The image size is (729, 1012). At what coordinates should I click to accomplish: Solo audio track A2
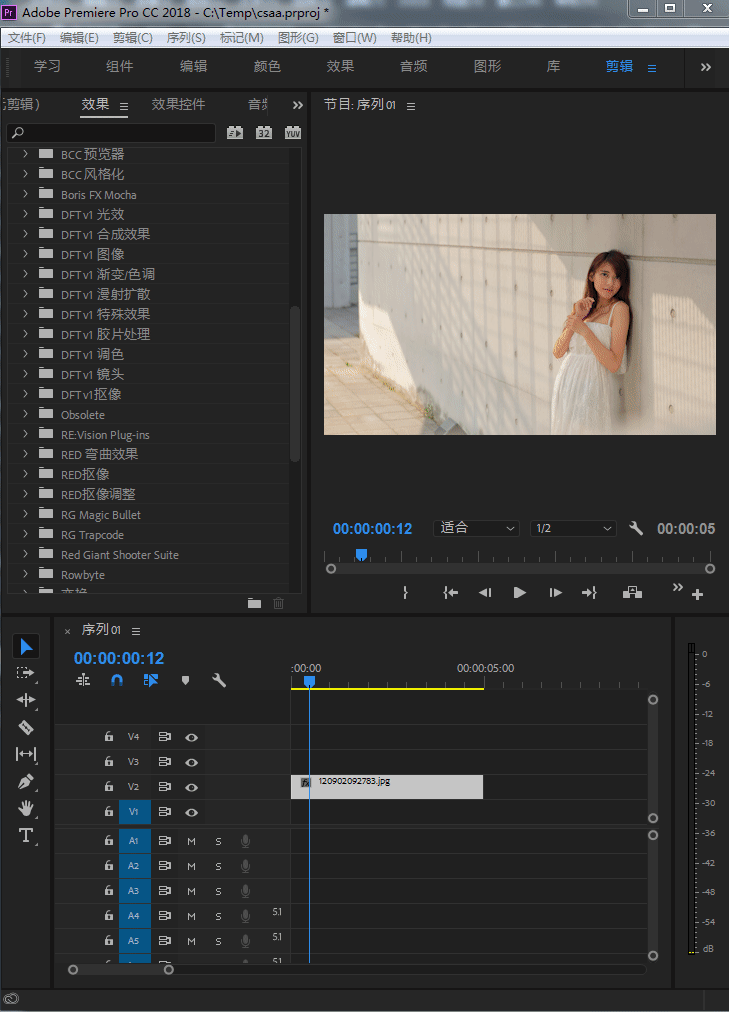219,867
